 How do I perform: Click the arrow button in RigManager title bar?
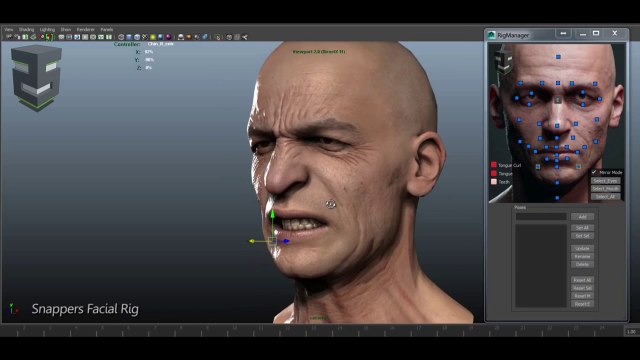click(564, 33)
